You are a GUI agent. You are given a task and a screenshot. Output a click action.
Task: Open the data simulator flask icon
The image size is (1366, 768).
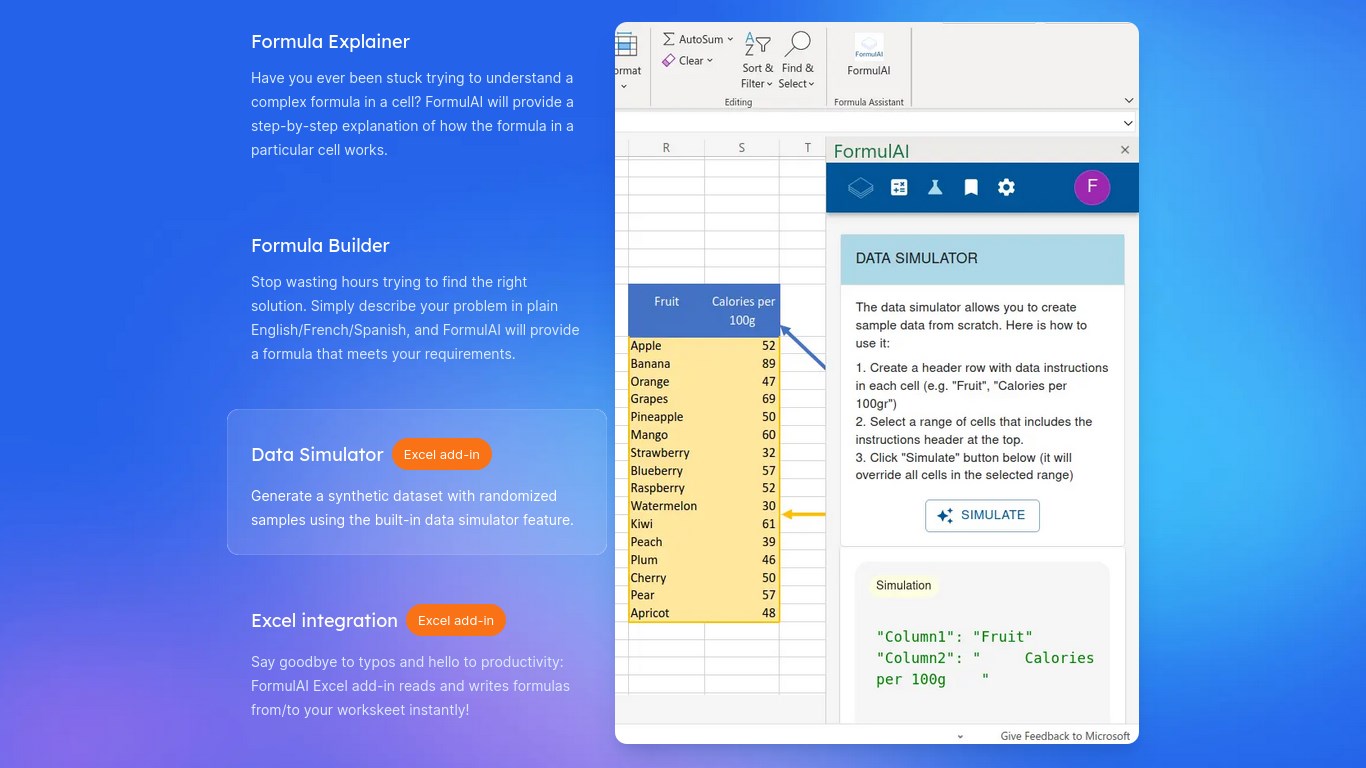coord(935,187)
